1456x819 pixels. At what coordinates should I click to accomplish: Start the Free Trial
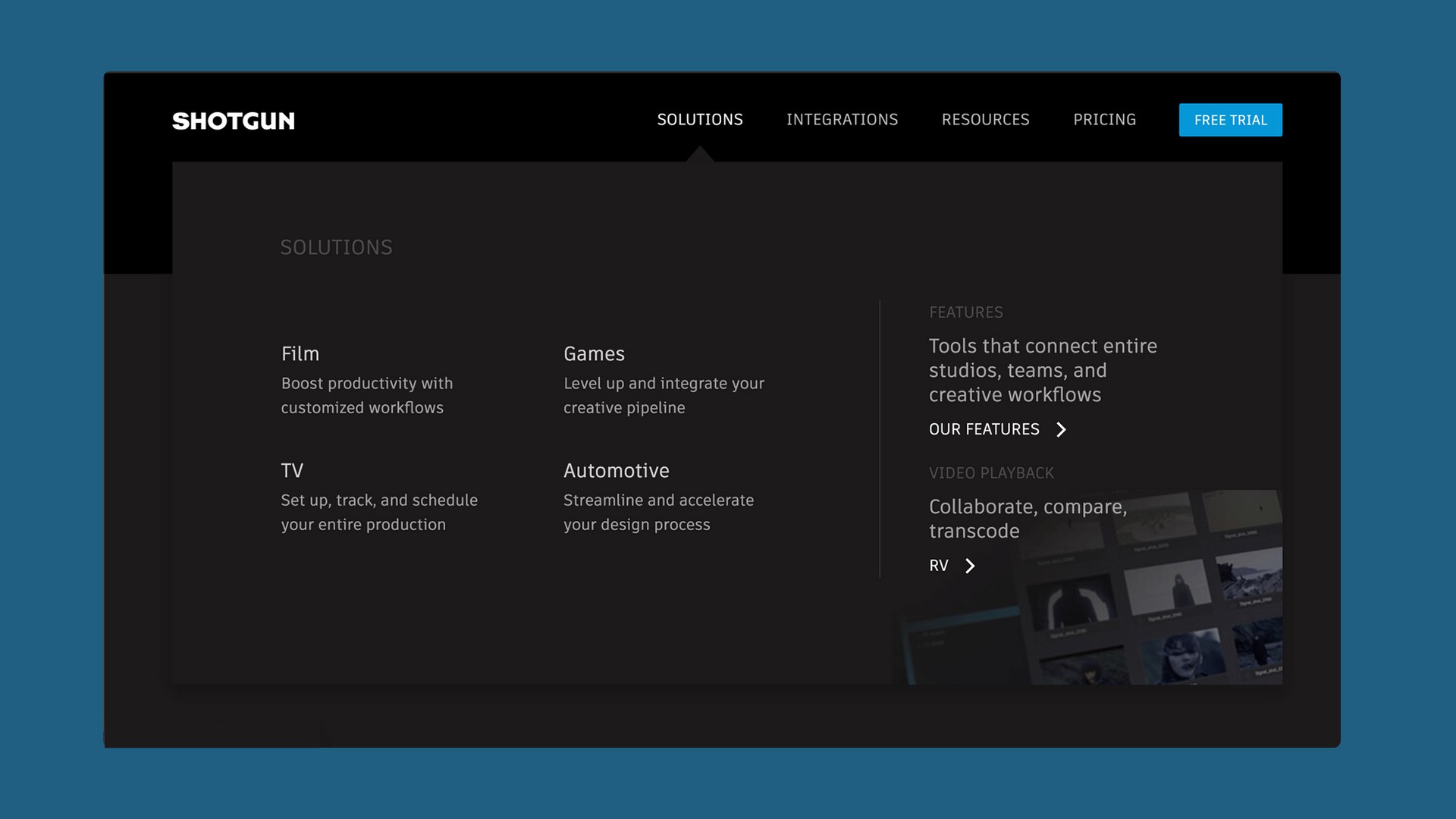(1230, 120)
